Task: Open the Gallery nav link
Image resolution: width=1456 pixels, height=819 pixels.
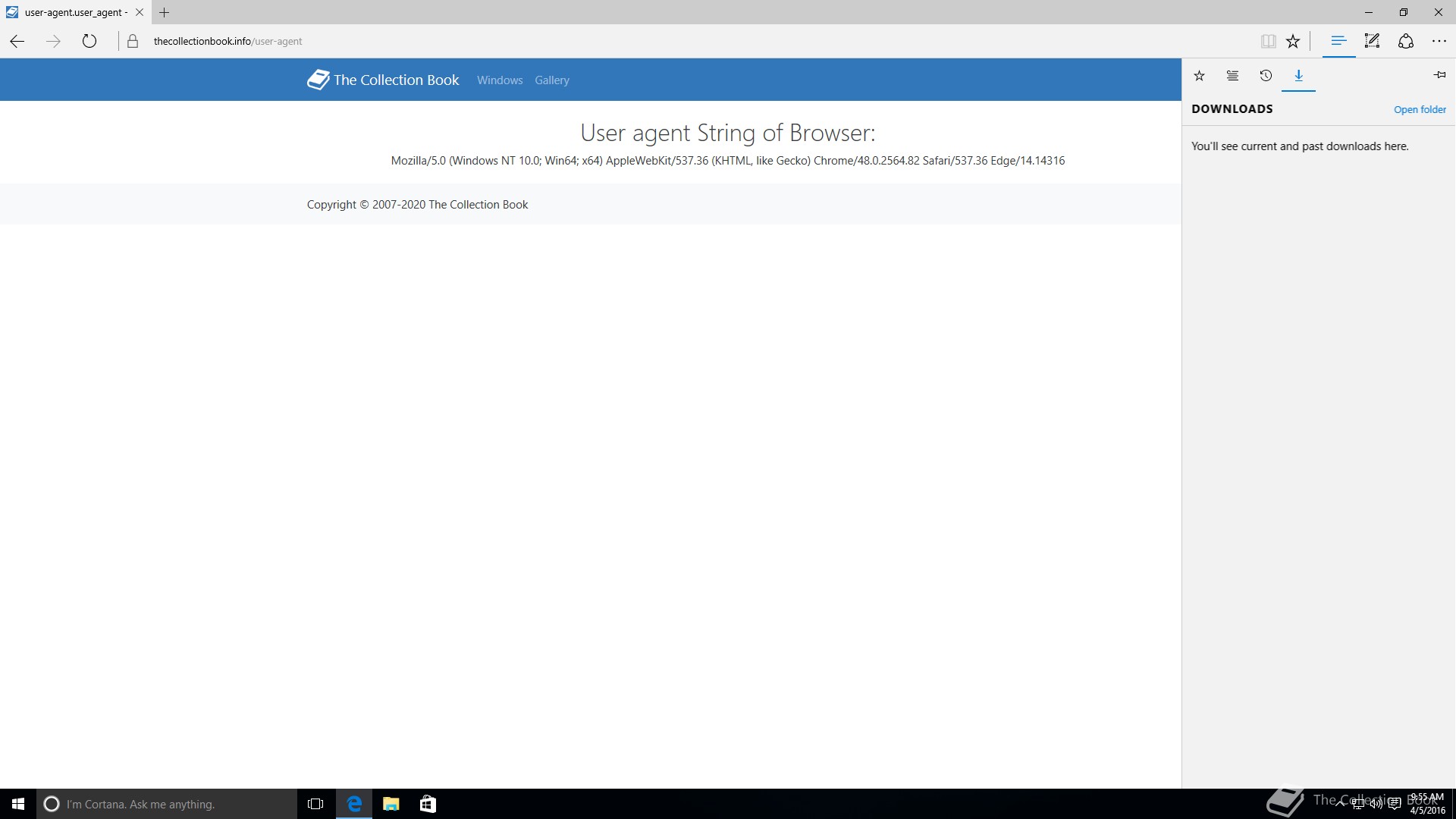Action: pyautogui.click(x=551, y=80)
